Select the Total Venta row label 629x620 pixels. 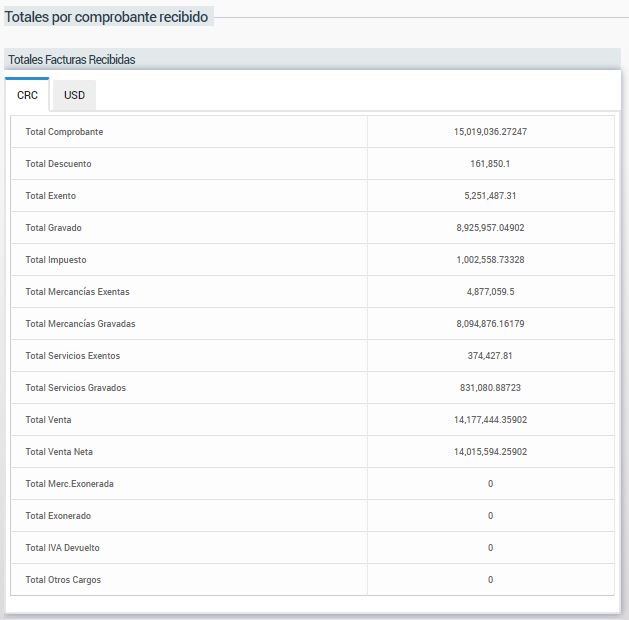(x=48, y=420)
